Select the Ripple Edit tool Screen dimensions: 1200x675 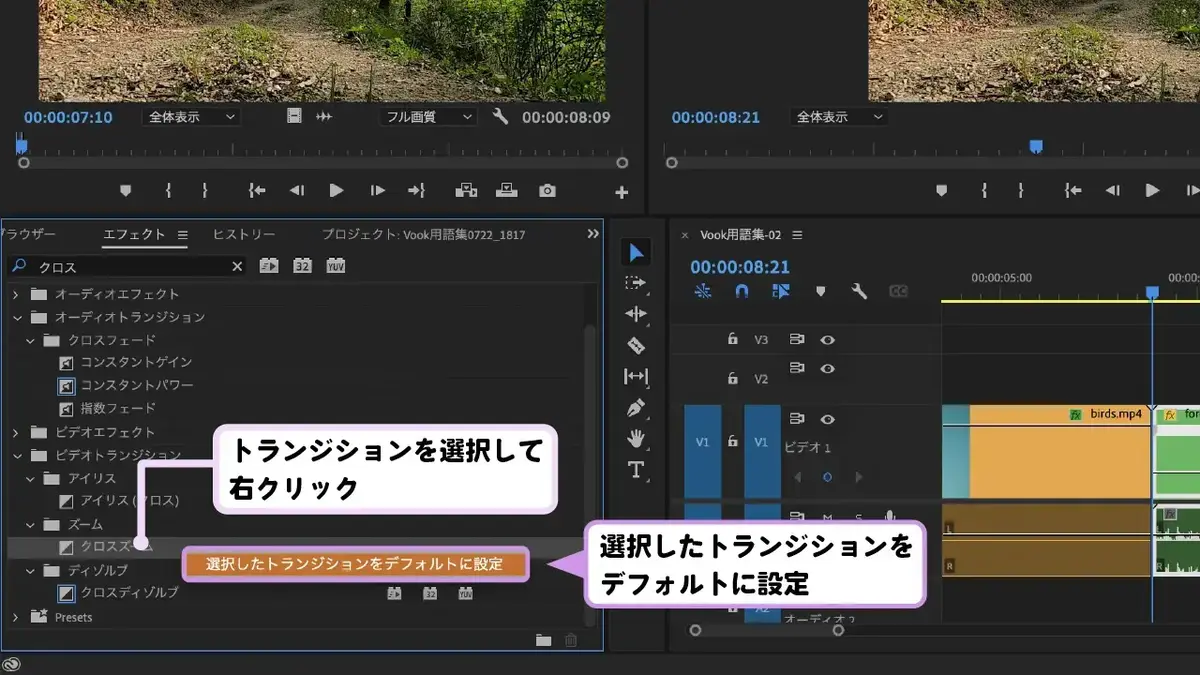click(636, 314)
